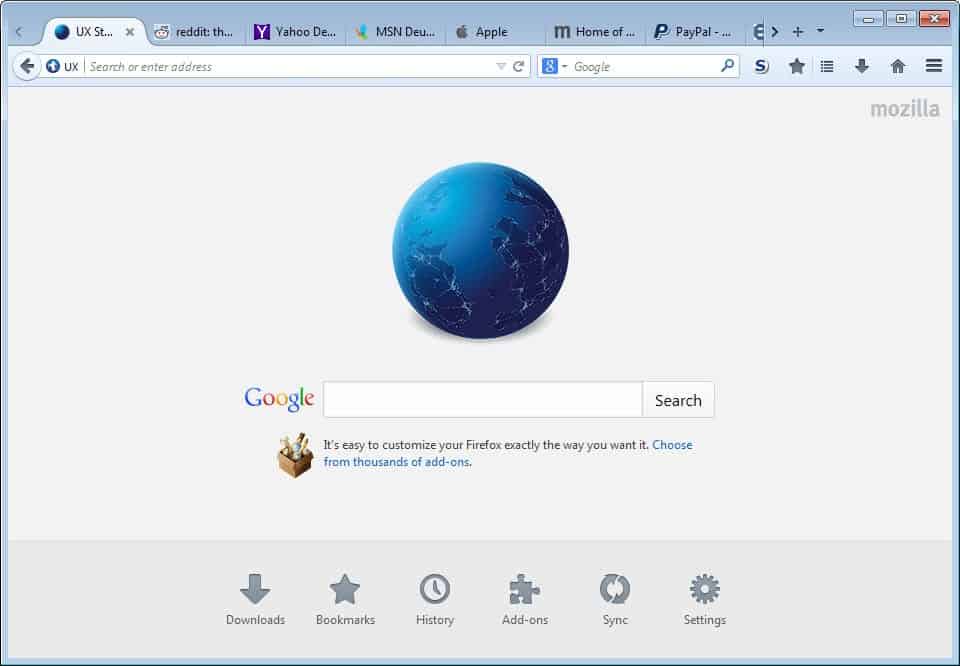Close the UX St... tab

pyautogui.click(x=130, y=32)
